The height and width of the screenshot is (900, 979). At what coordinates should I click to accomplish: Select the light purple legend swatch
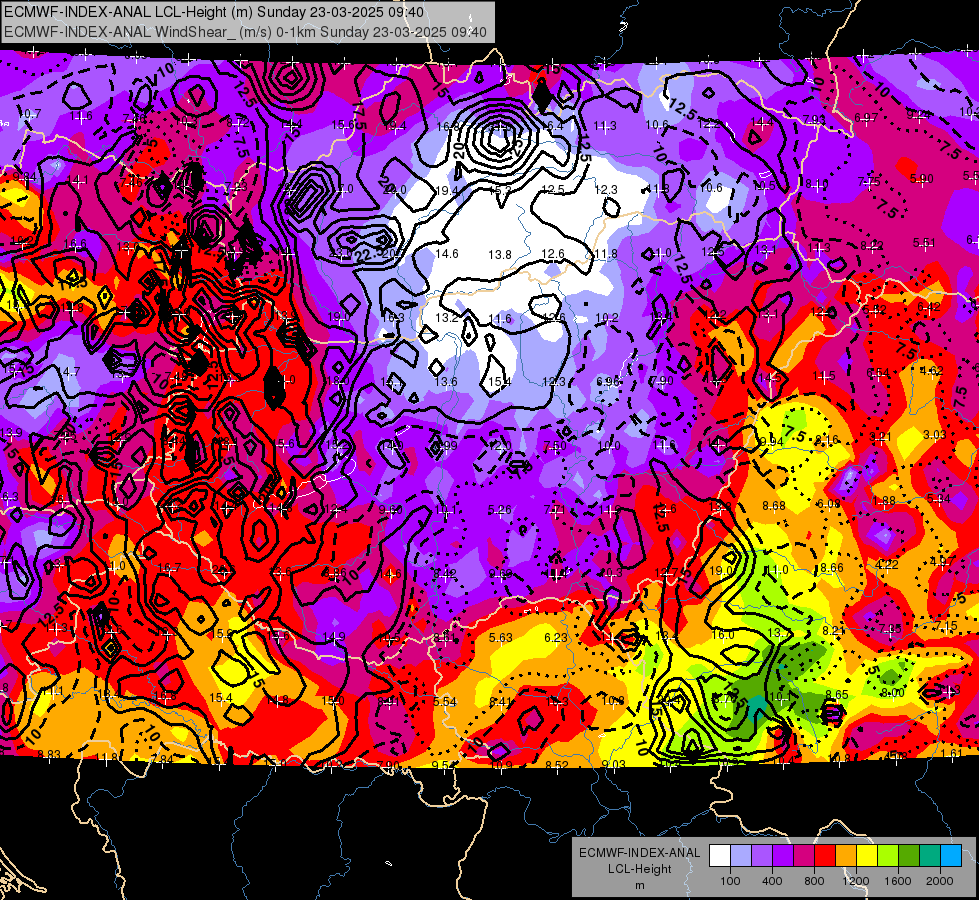(x=762, y=856)
